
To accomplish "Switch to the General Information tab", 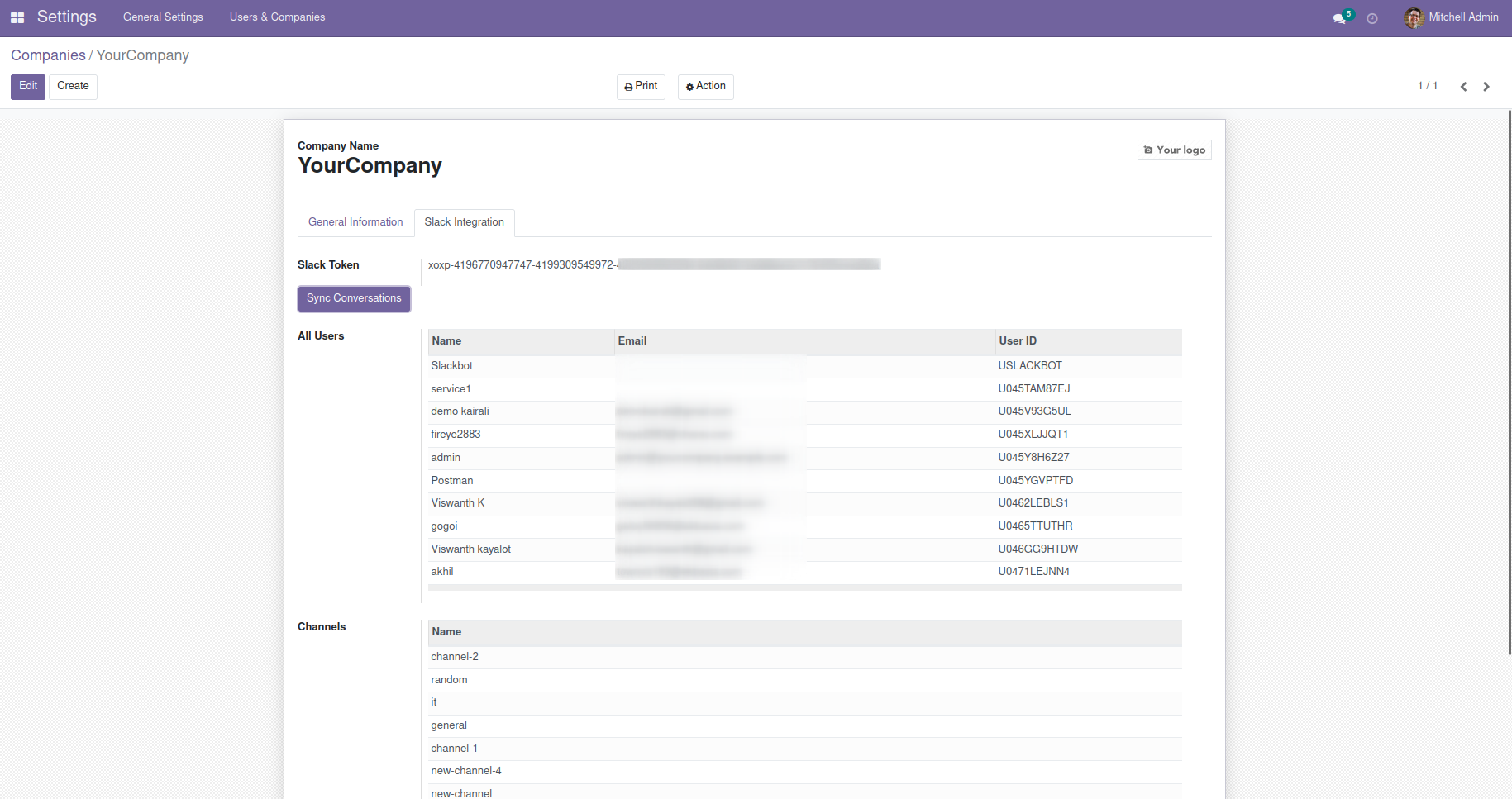I will pos(355,222).
